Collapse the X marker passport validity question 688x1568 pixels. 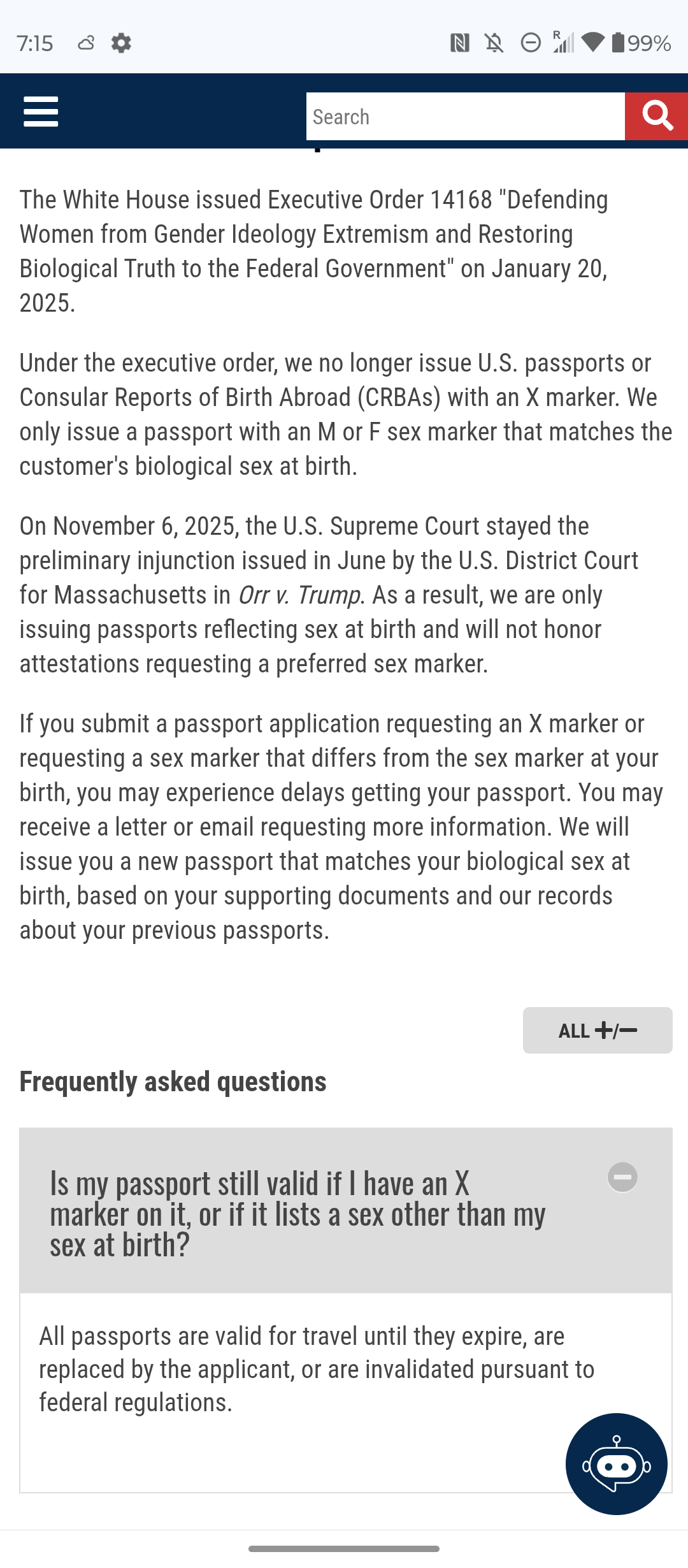tap(345, 1210)
